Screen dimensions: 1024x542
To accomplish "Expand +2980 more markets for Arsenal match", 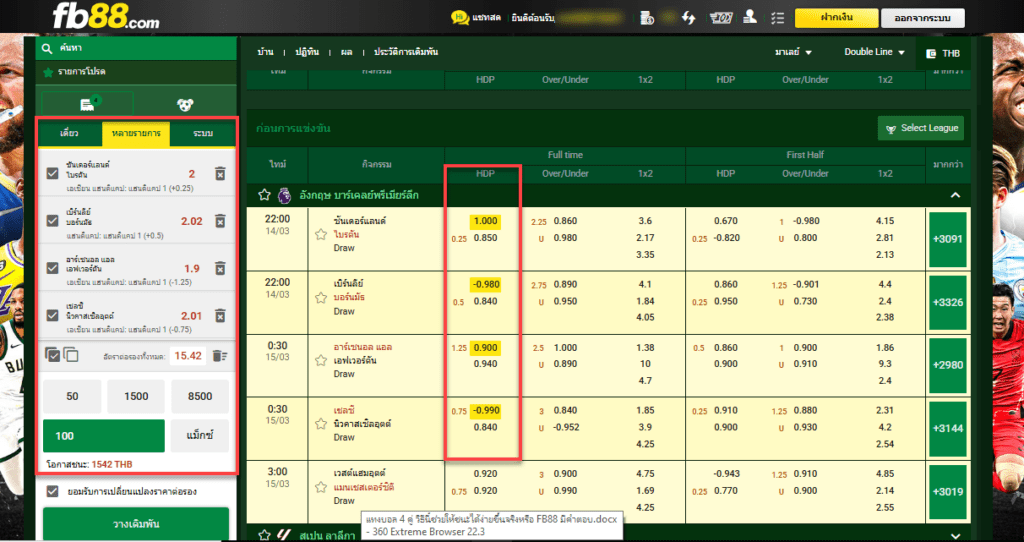I will [x=948, y=365].
